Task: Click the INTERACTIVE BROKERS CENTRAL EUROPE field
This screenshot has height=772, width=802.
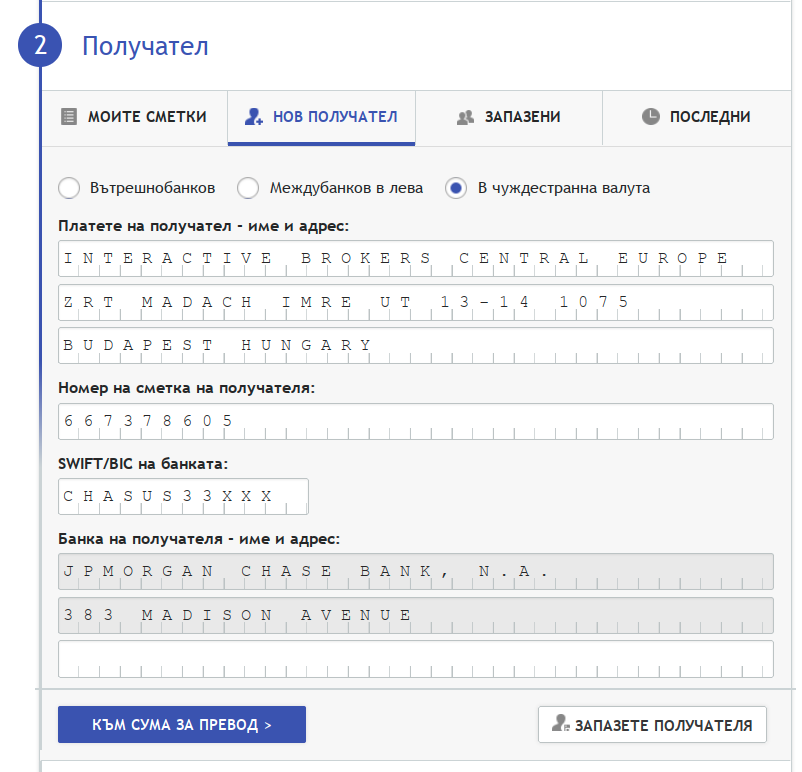Action: click(416, 258)
